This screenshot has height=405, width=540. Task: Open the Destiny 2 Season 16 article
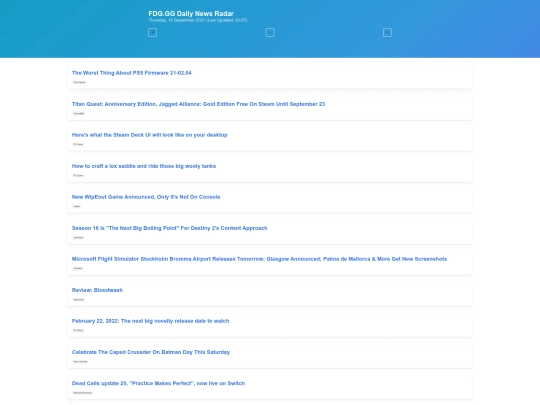click(x=169, y=228)
